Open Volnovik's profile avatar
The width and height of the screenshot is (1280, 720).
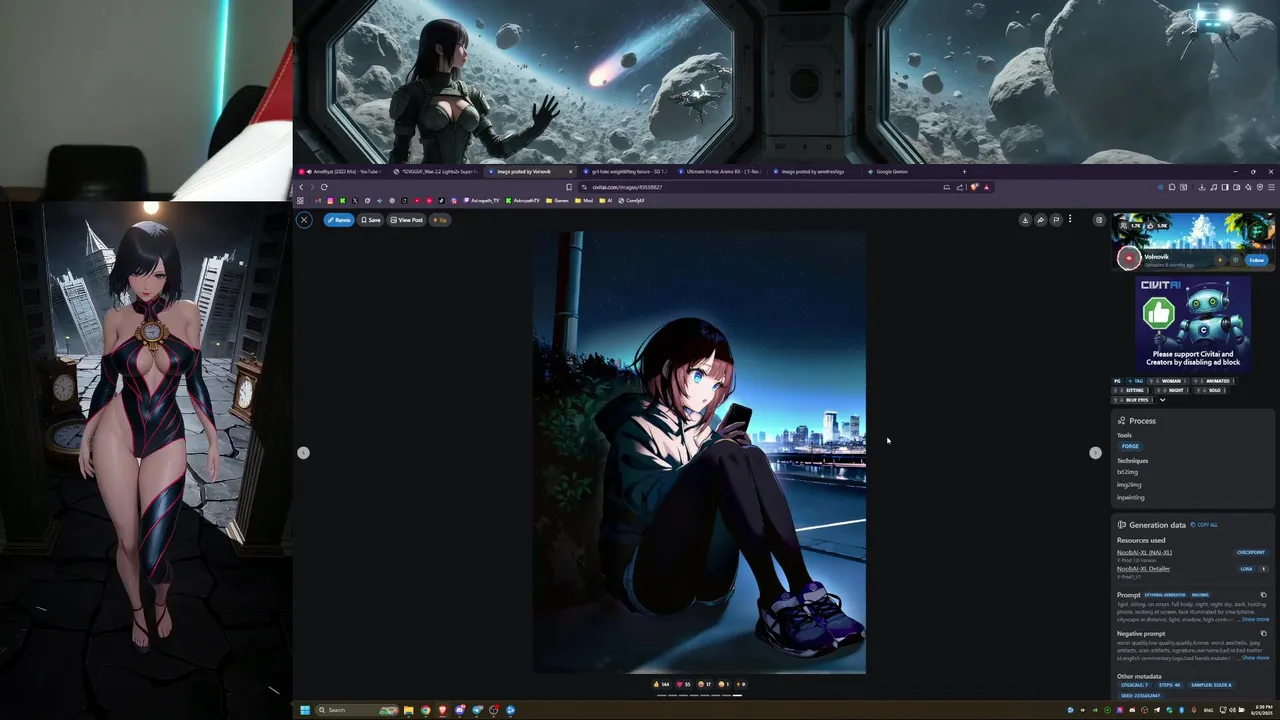click(x=1129, y=259)
